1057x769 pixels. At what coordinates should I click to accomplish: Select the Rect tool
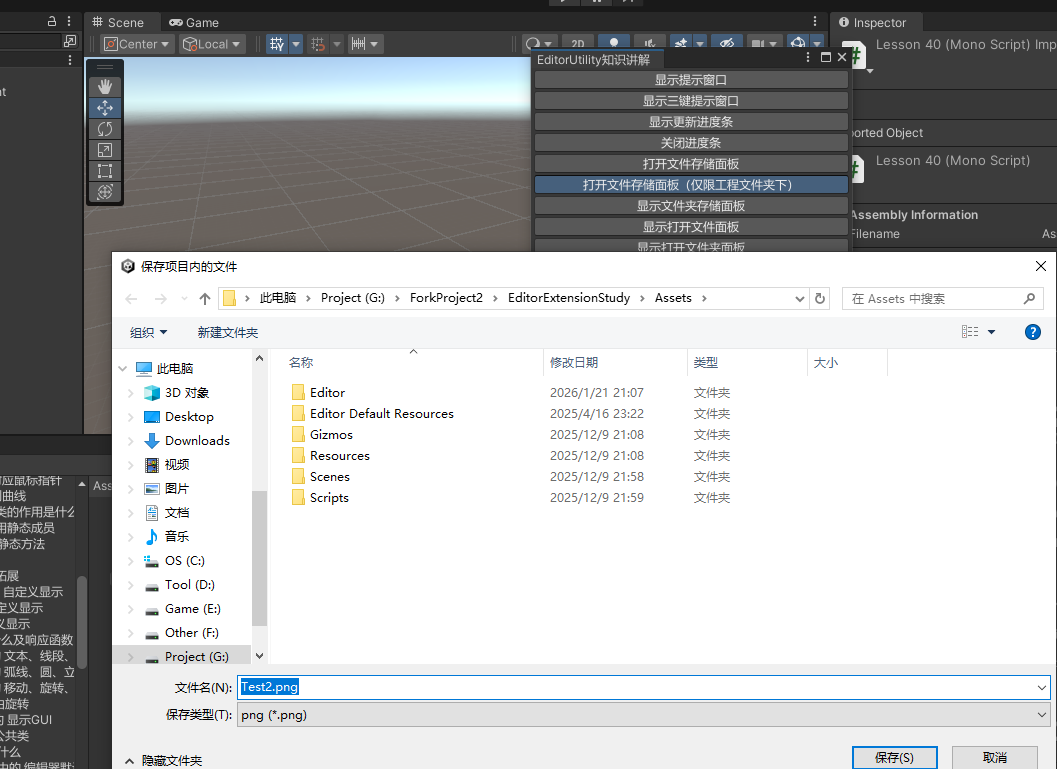(x=105, y=171)
